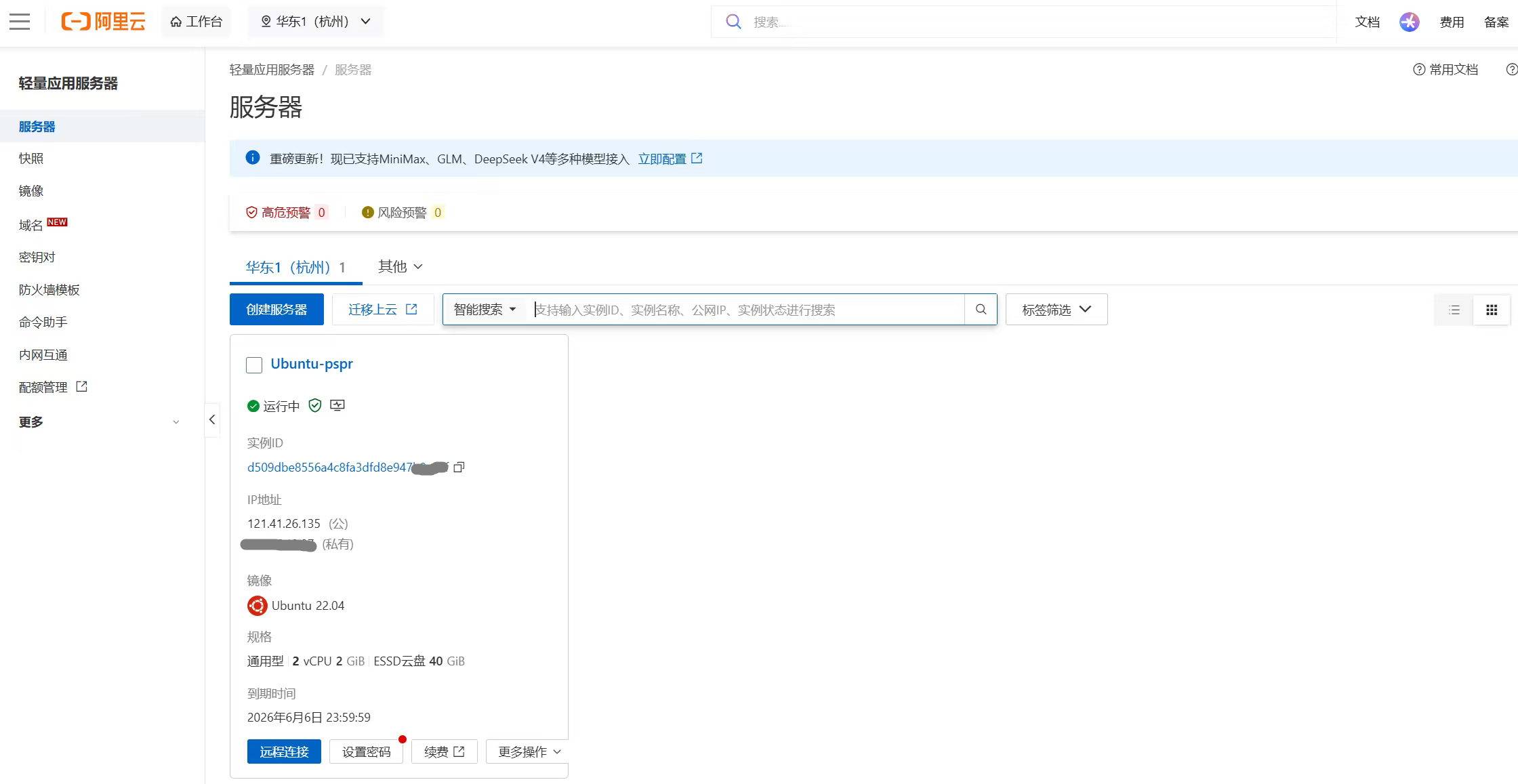Viewport: 1518px width, 784px height.
Task: Click the info icon in the announcement banner
Action: pos(253,158)
